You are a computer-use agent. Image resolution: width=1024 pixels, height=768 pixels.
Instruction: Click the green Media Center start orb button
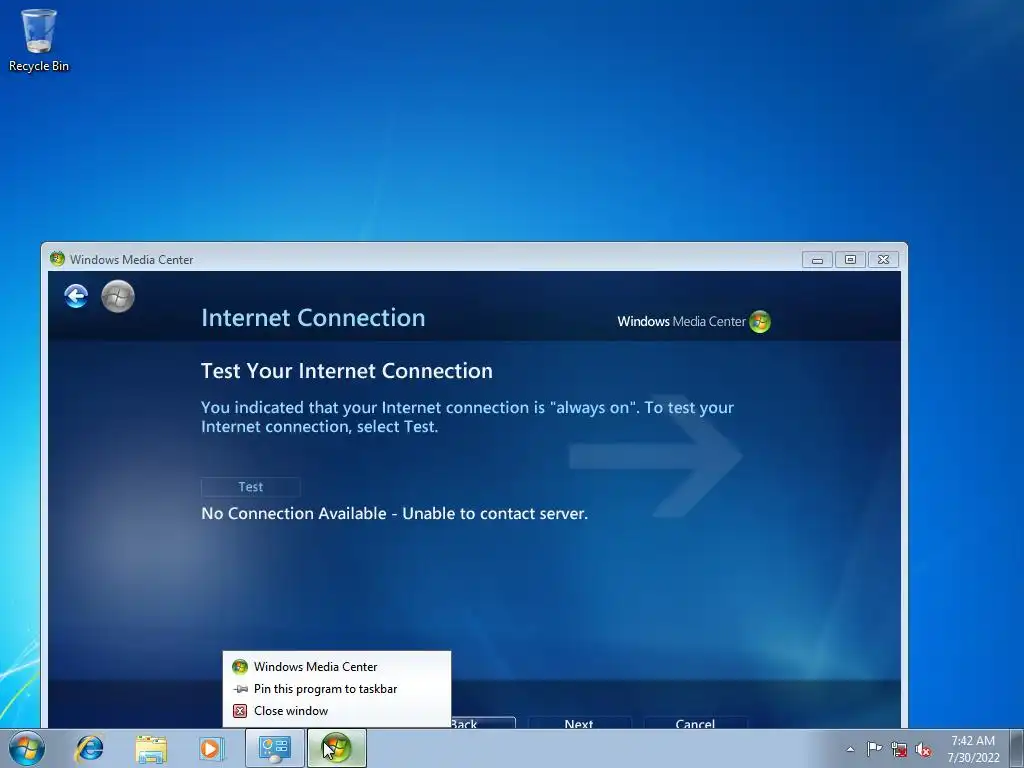118,296
